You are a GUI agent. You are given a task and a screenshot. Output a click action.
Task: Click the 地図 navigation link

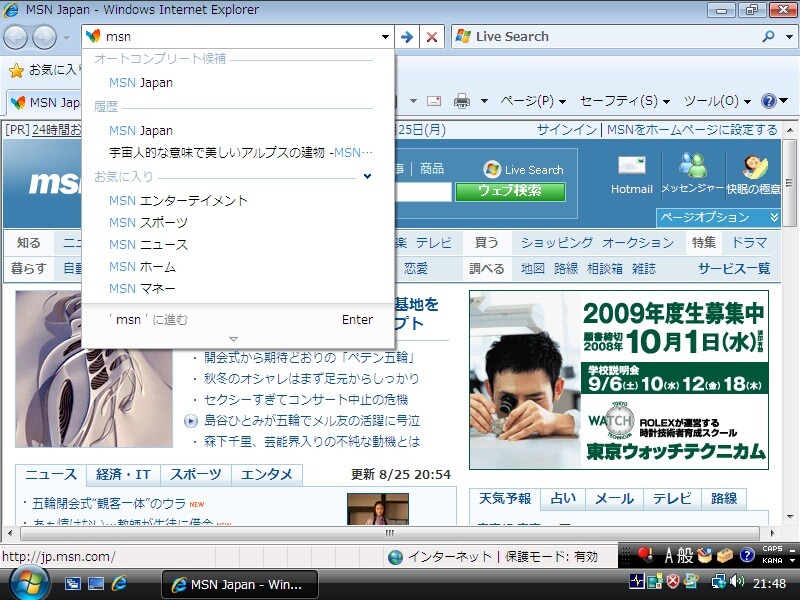(x=533, y=268)
